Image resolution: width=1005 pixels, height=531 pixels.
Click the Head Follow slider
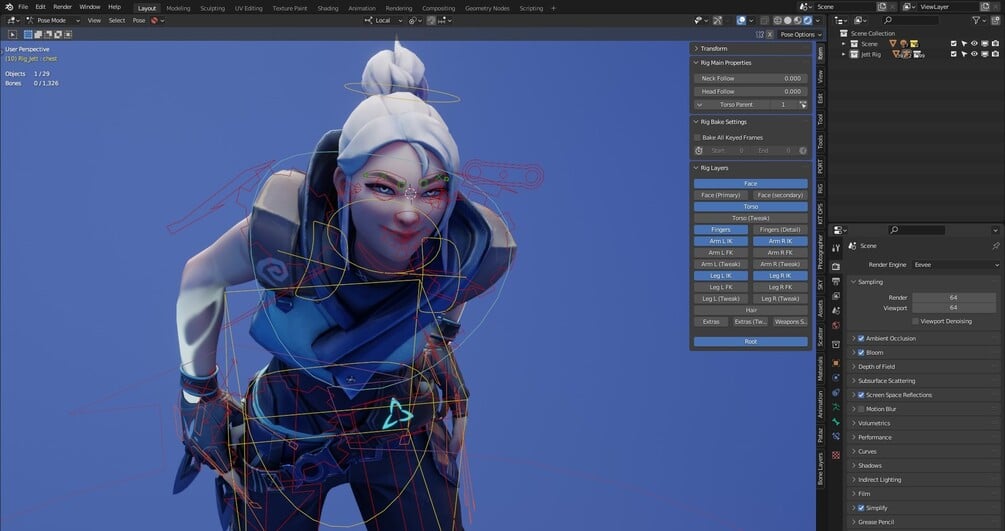tap(751, 92)
